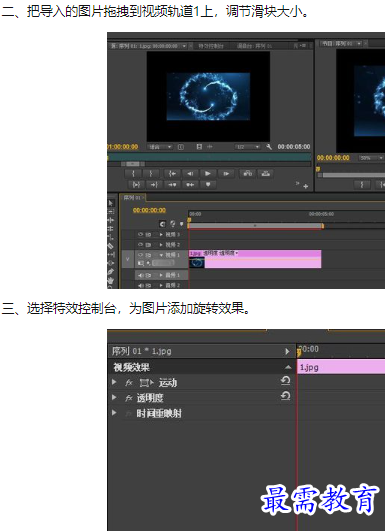Select the Slip tool
385x531 pixels.
pos(111,255)
